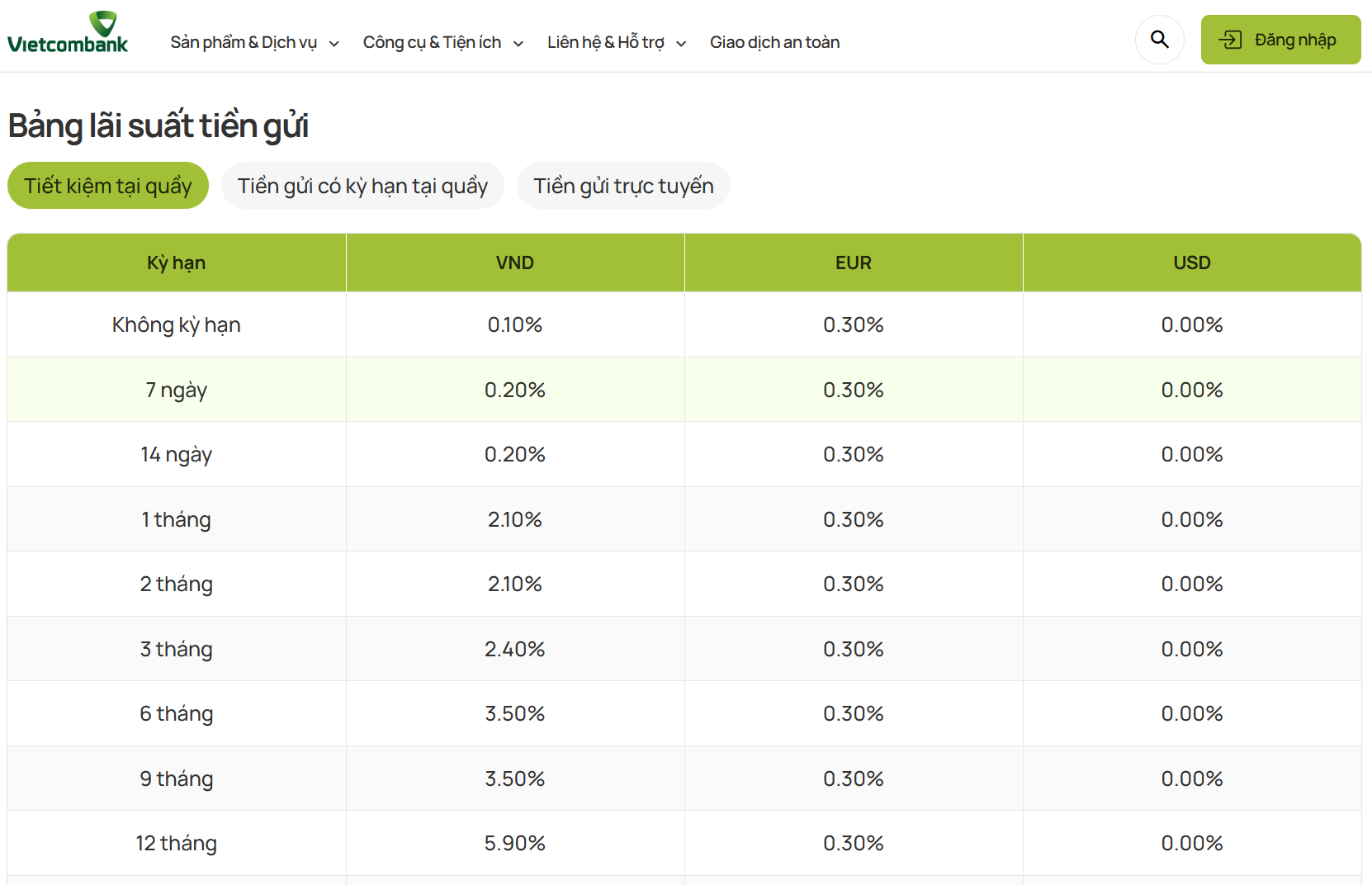The height and width of the screenshot is (885, 1372).
Task: Open the search magnifier icon
Action: pos(1159,40)
